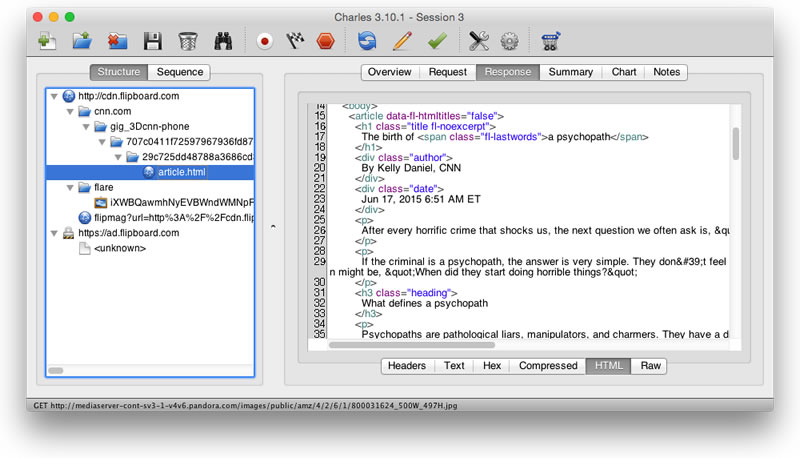Collapse the http://cdn.flipboard.com tree node
The image size is (800, 458).
54,96
